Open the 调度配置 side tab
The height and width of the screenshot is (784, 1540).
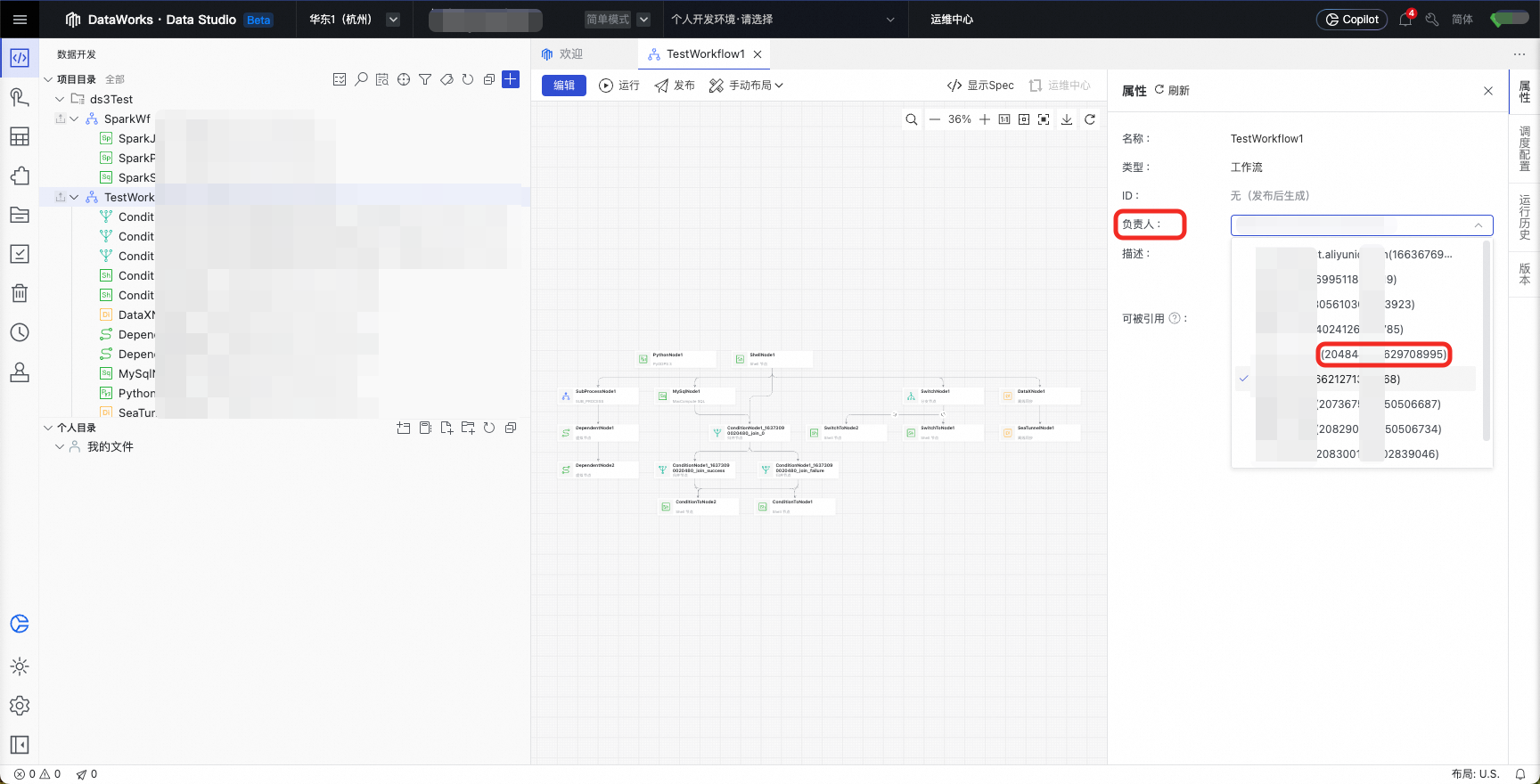[1525, 149]
